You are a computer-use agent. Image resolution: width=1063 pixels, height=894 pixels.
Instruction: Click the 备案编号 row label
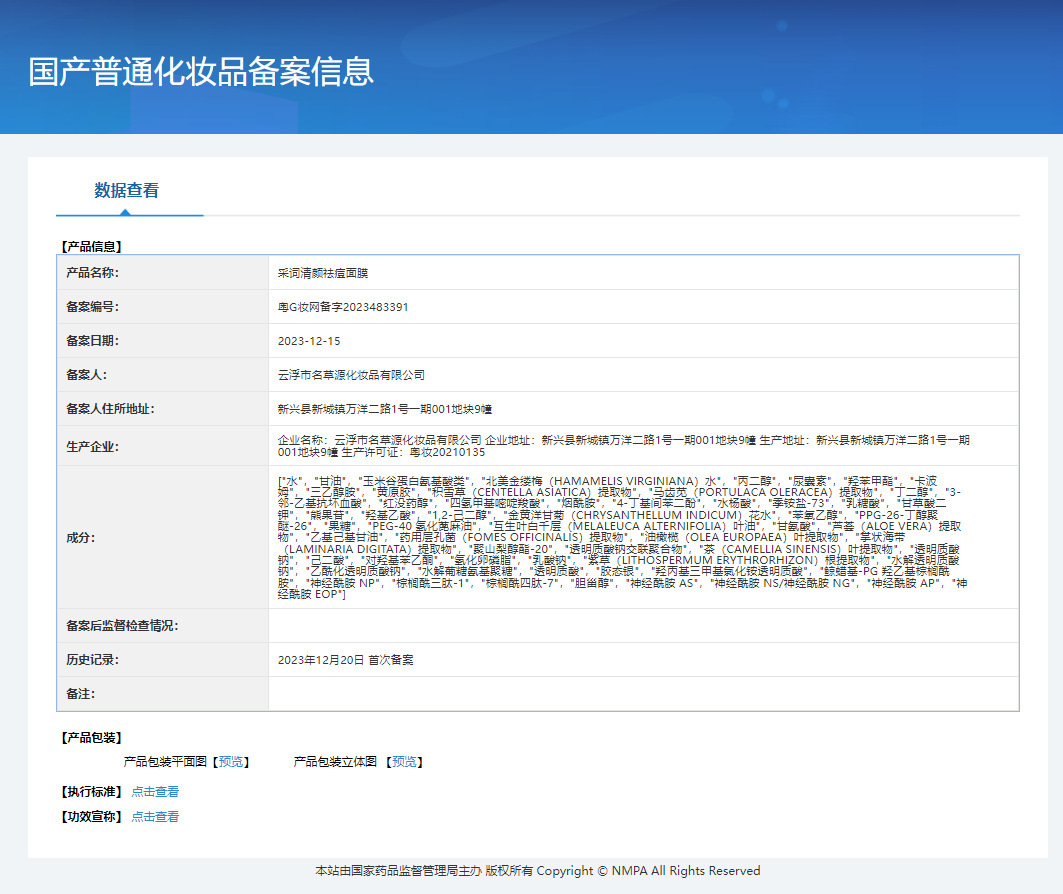click(92, 306)
